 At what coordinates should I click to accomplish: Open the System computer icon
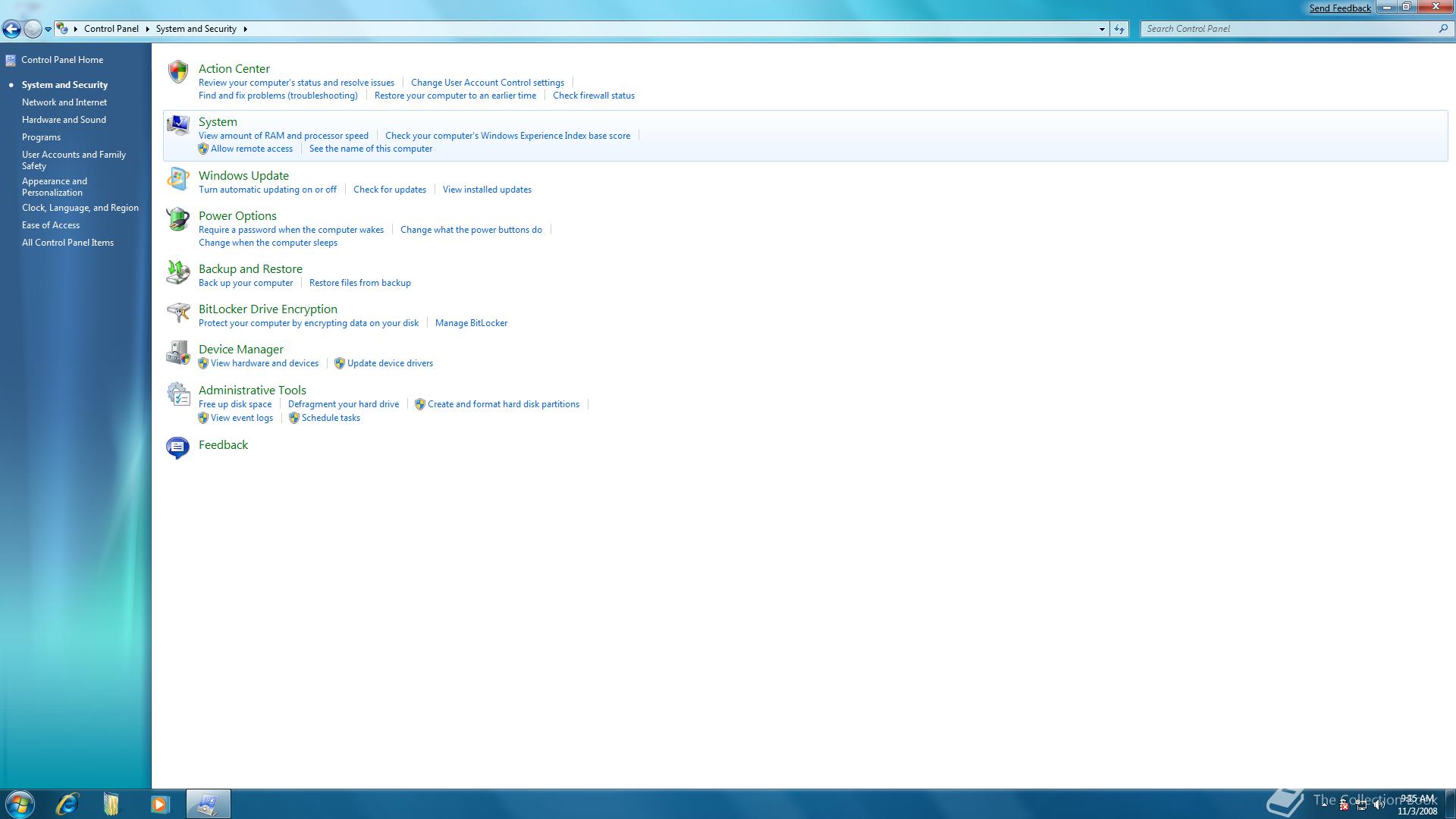click(178, 125)
